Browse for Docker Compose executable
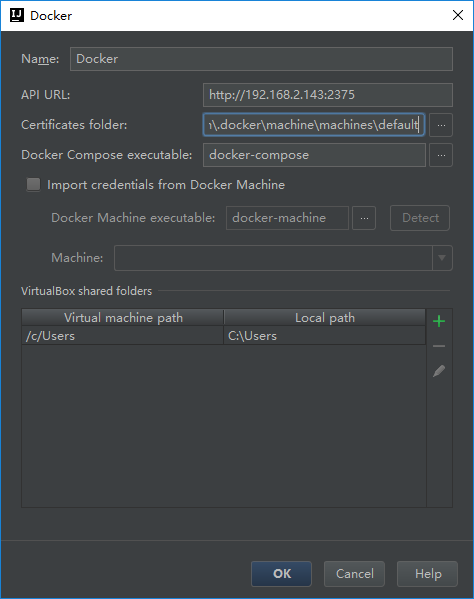This screenshot has height=599, width=474. click(x=441, y=155)
